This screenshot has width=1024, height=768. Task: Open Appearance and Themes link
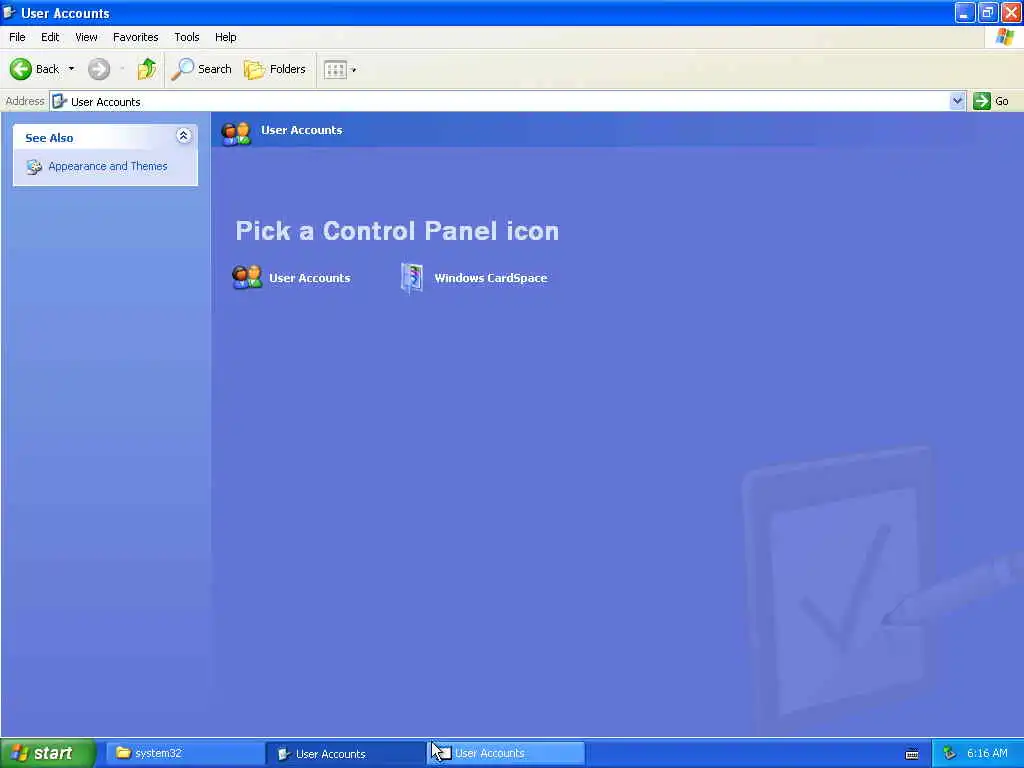(108, 167)
